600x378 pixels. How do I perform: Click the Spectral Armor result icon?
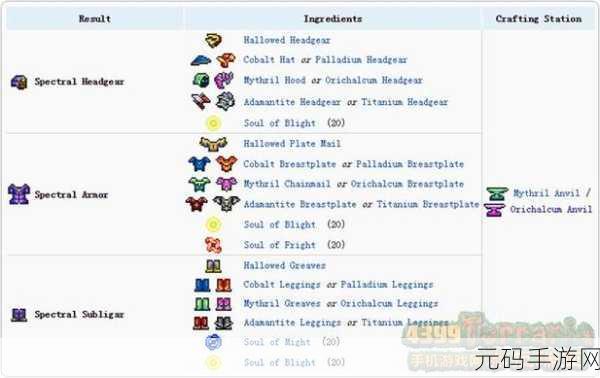19,194
